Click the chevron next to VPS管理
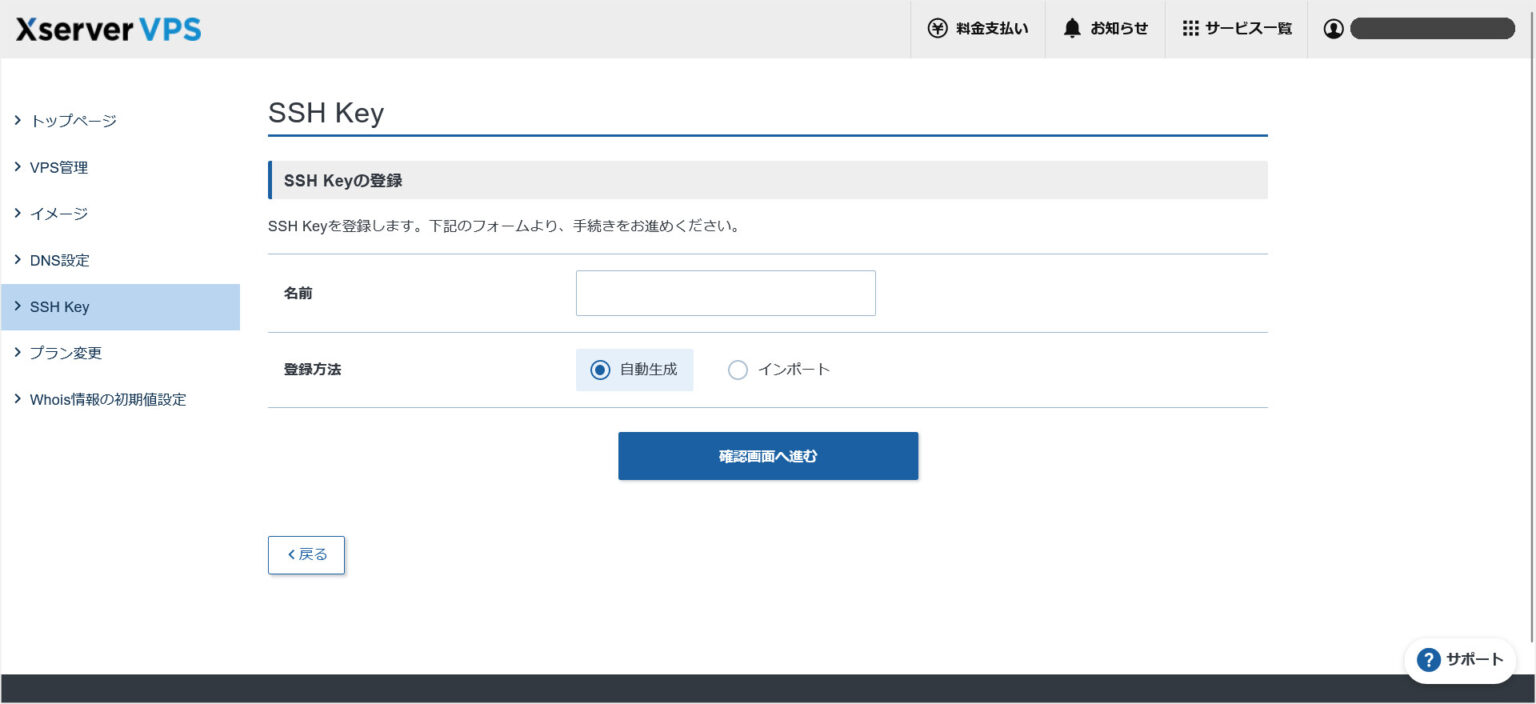This screenshot has height=704, width=1536. pos(17,167)
